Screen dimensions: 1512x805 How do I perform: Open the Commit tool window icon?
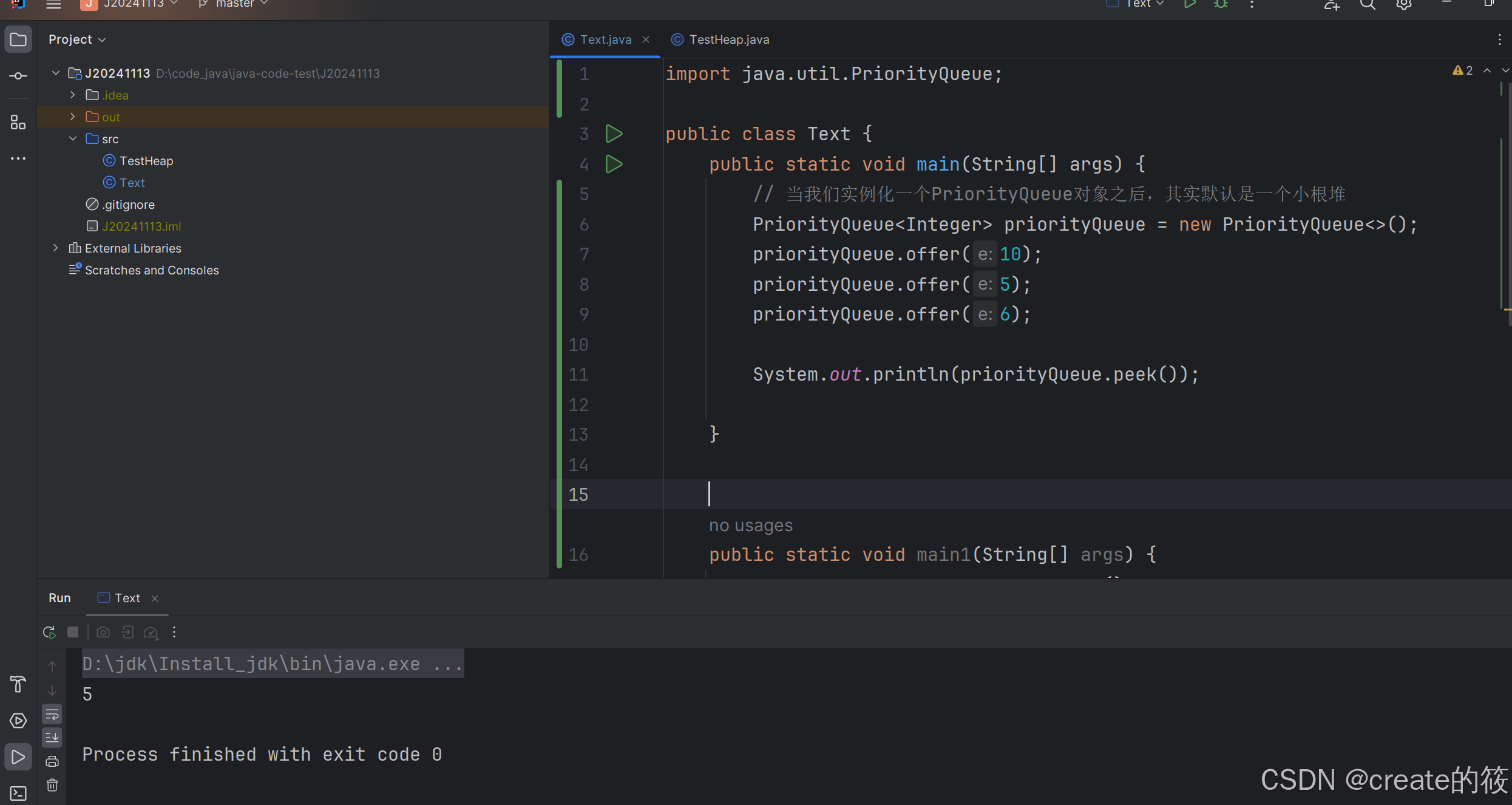point(18,76)
